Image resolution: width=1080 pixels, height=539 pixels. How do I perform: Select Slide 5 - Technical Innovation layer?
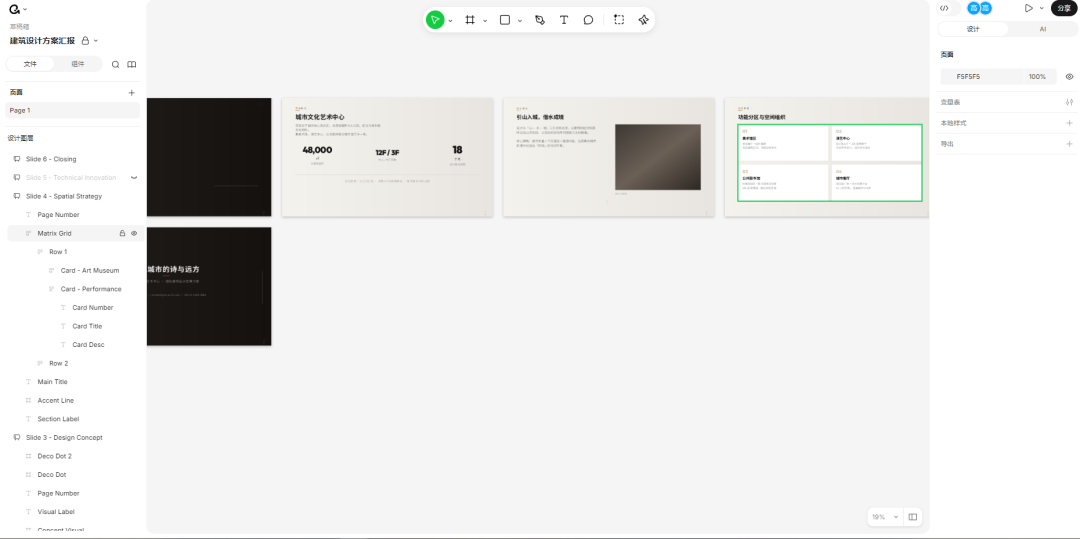[x=73, y=178]
